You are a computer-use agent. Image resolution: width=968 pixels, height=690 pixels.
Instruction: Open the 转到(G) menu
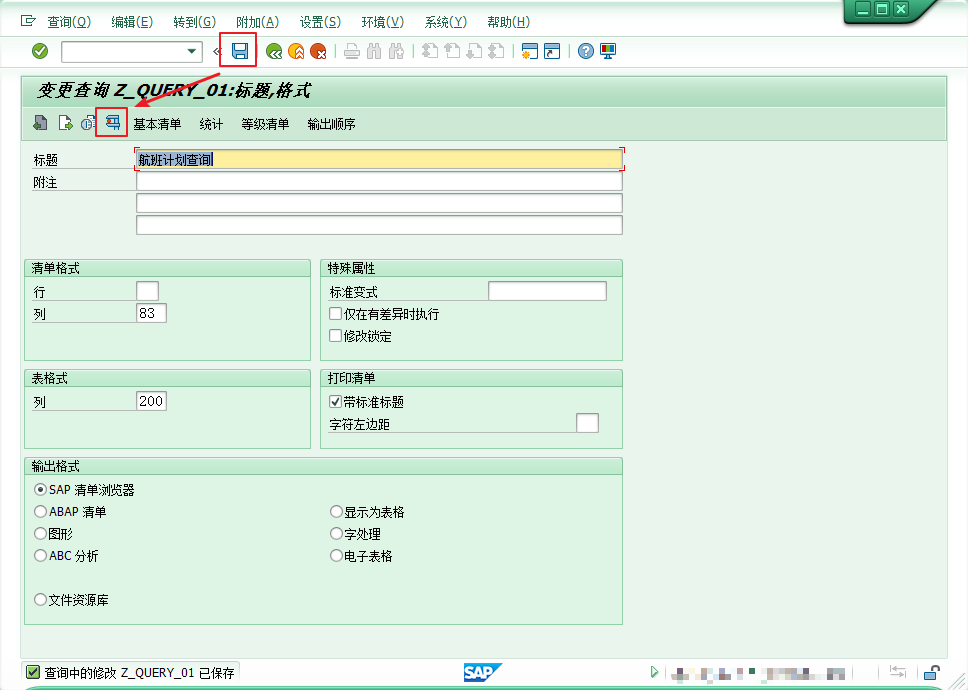pyautogui.click(x=194, y=22)
